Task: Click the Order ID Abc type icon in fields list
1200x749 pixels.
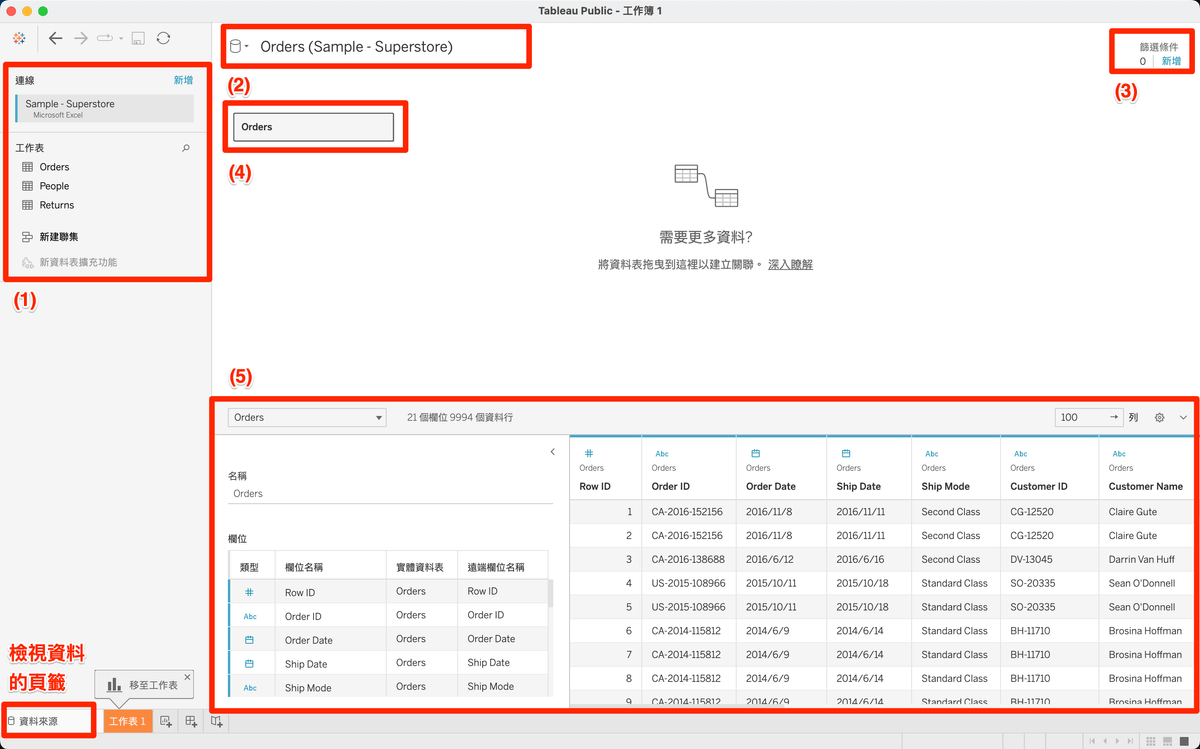Action: [250, 616]
